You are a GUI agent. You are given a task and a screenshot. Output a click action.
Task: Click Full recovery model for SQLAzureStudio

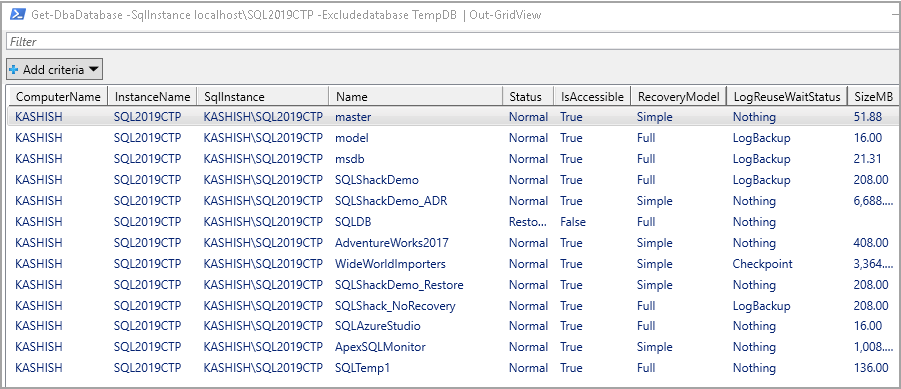[645, 326]
